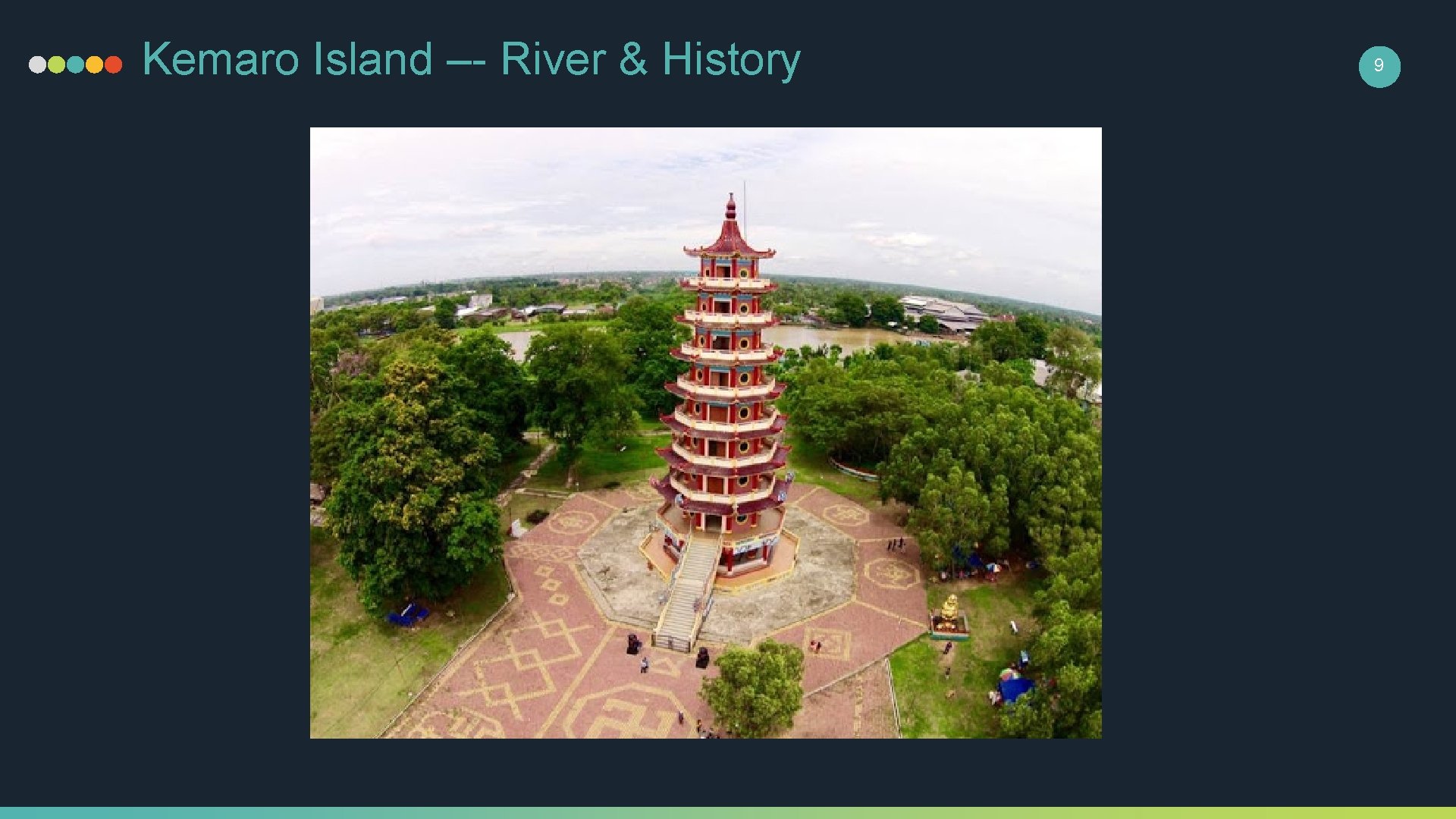Viewport: 1456px width, 819px height.
Task: Click the gradient bar at the slide bottom
Action: [x=728, y=813]
